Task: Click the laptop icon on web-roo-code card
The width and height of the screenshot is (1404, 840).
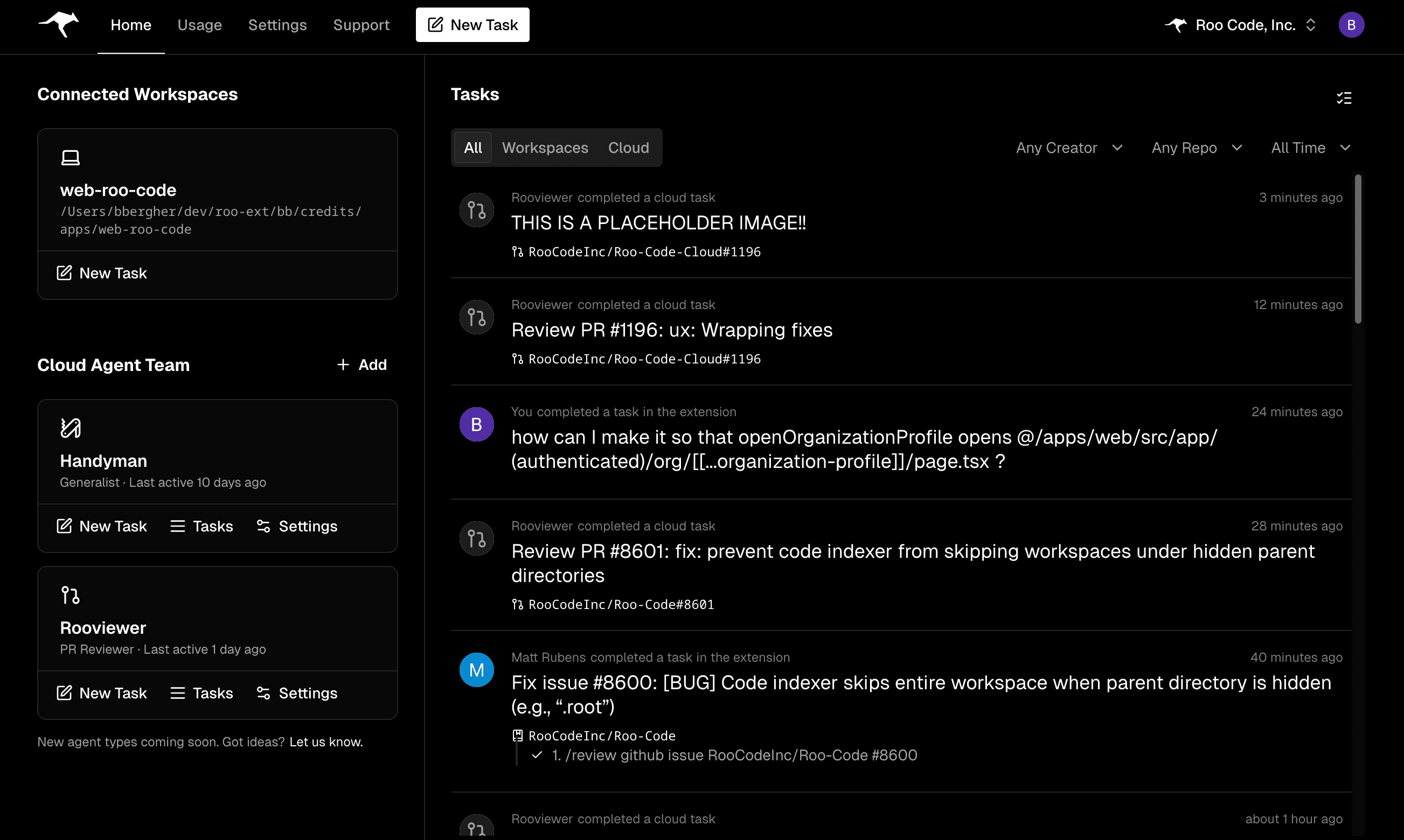Action: tap(70, 157)
